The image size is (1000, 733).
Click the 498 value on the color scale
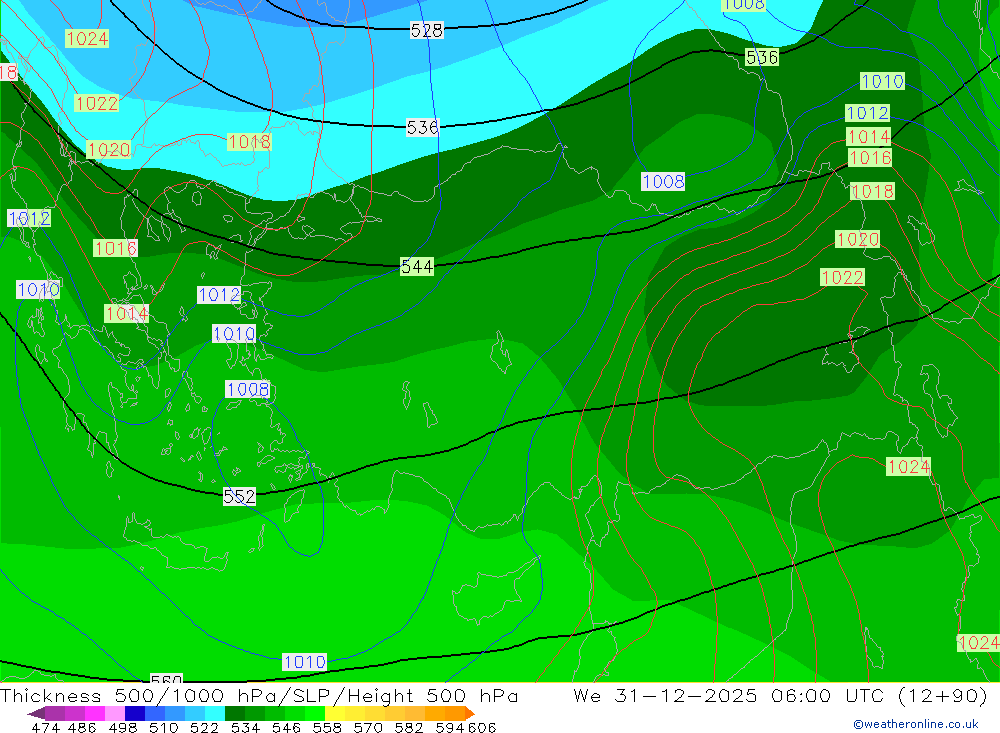coord(122,727)
